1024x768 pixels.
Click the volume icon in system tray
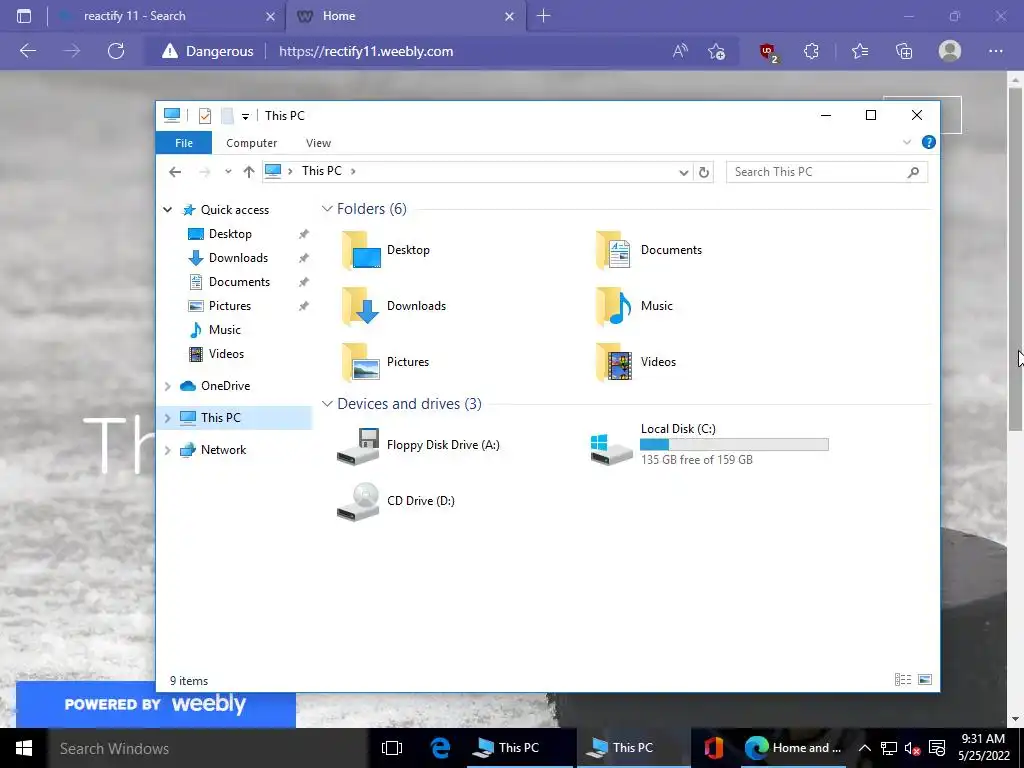click(x=912, y=748)
